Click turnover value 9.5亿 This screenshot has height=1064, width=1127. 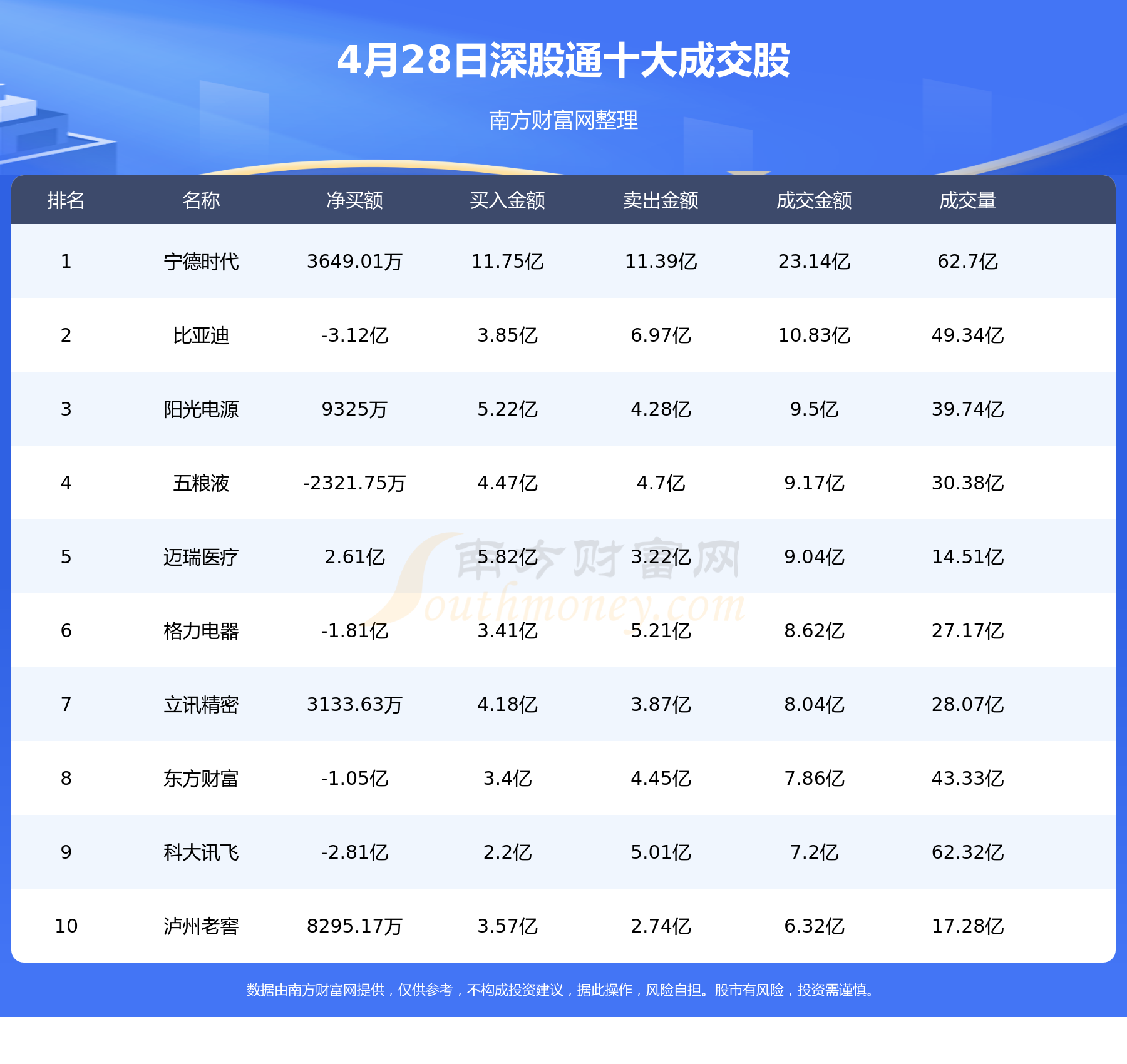tap(815, 409)
